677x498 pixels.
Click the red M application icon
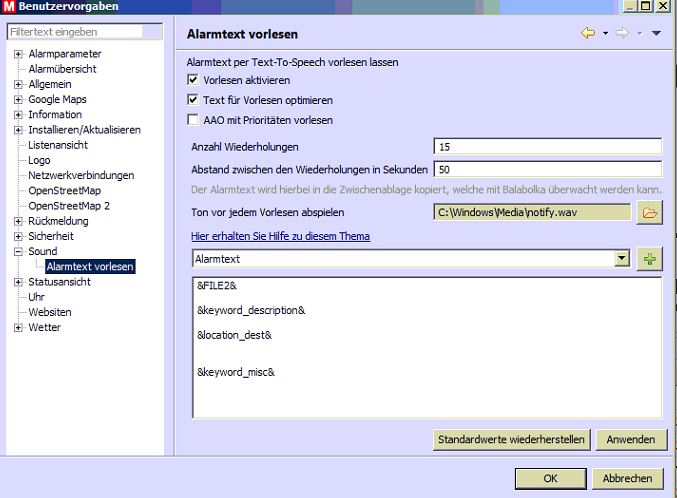[x=8, y=7]
